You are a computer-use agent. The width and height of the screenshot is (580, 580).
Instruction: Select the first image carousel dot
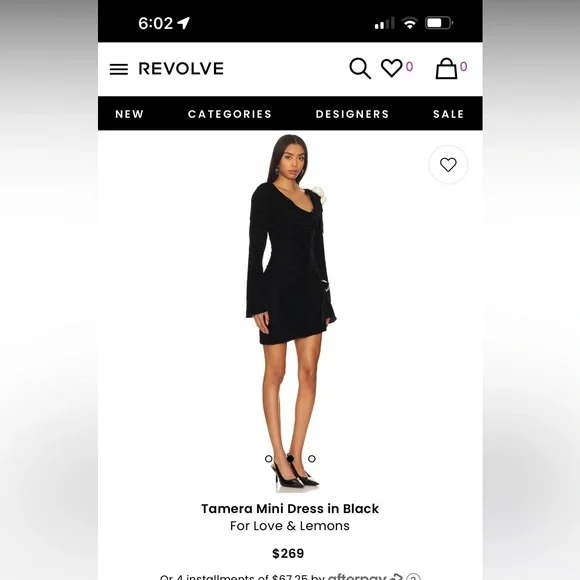(x=269, y=459)
